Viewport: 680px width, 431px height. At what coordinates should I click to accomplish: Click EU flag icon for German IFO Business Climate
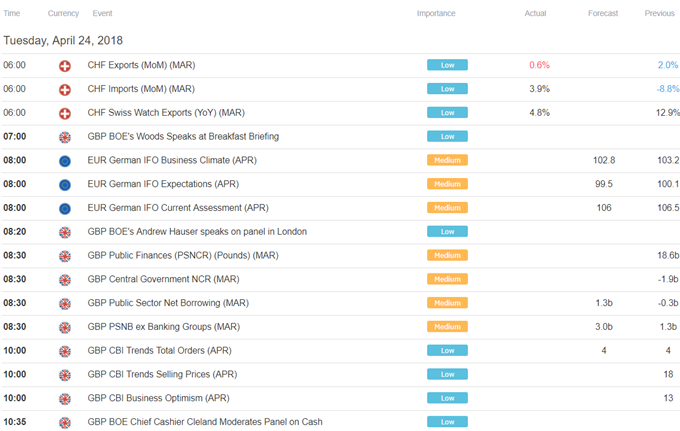(x=65, y=161)
